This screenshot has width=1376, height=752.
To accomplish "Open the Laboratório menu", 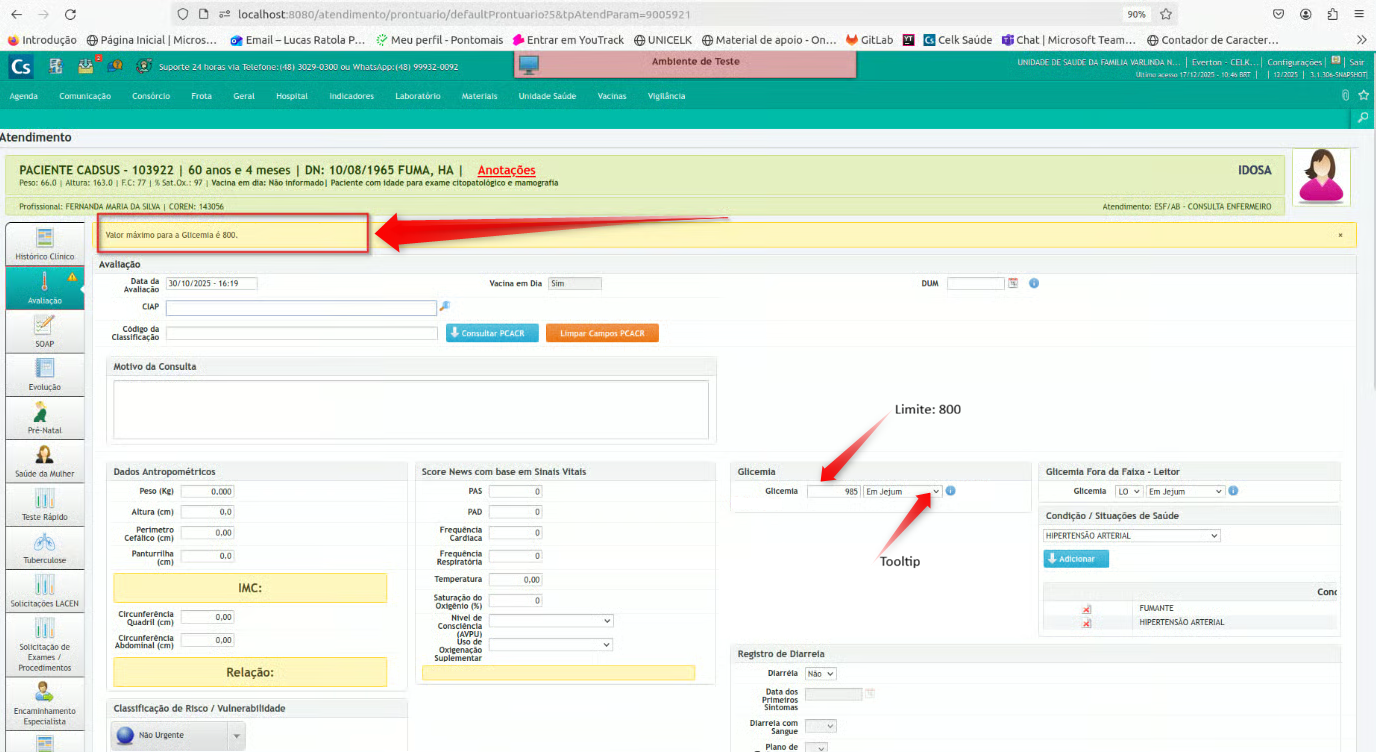I will pos(417,96).
